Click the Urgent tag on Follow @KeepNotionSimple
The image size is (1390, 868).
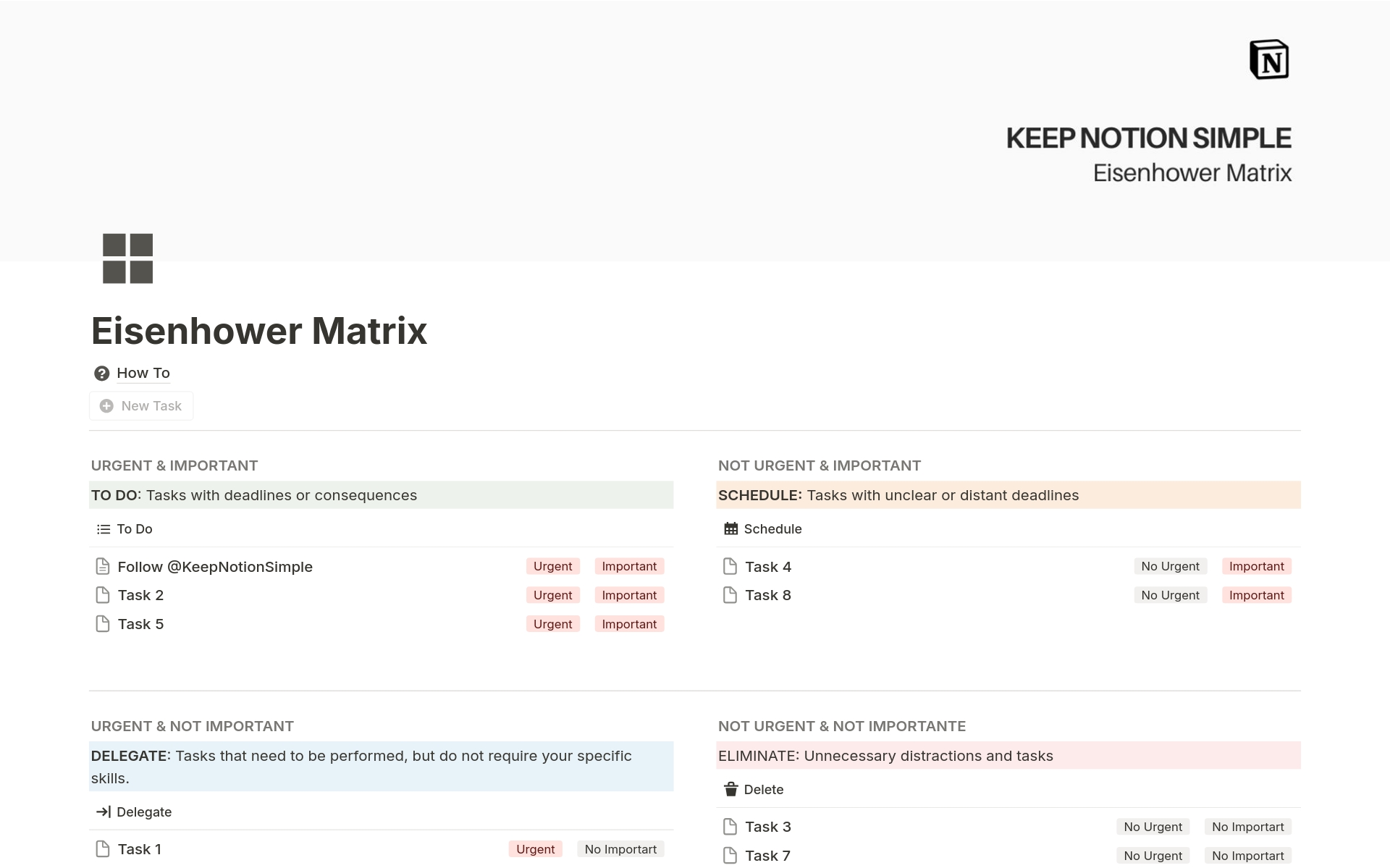(553, 566)
